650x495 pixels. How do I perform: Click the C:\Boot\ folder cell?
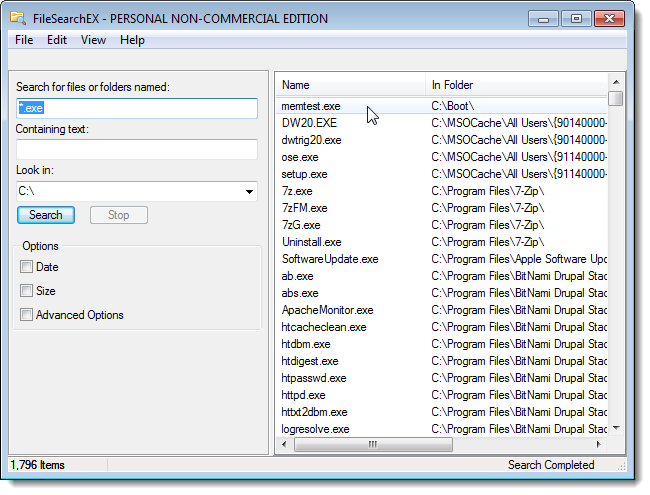(x=453, y=106)
